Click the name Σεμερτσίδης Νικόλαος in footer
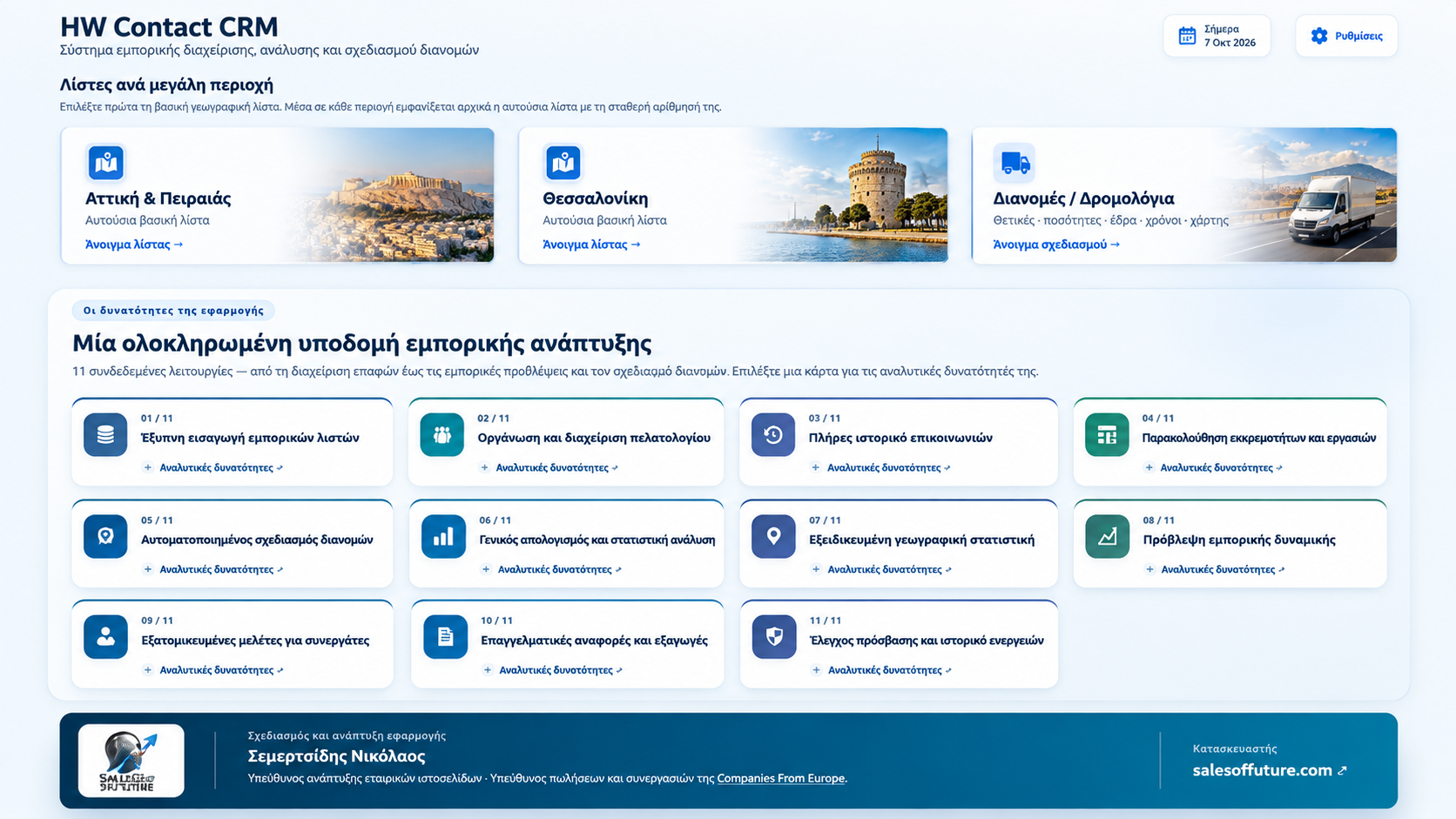The image size is (1456, 819). 336,755
